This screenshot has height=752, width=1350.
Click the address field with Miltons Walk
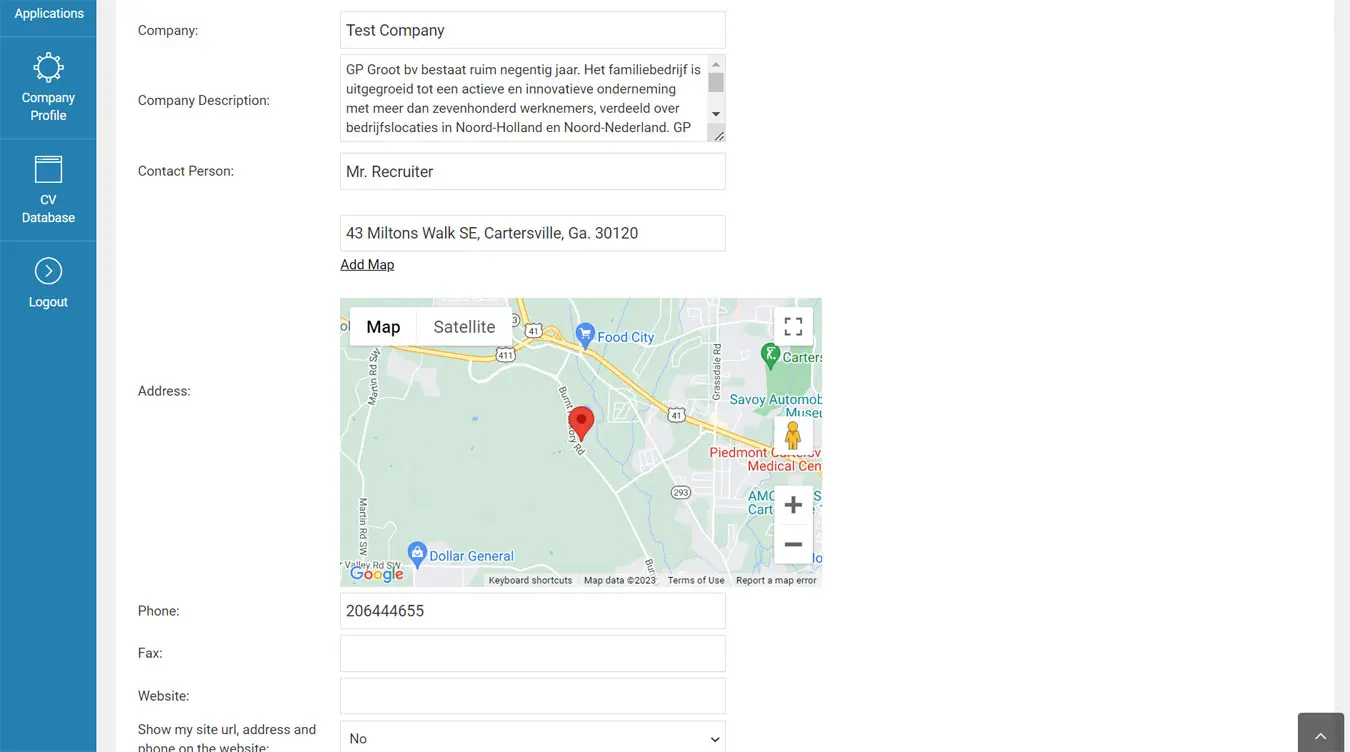coord(532,233)
